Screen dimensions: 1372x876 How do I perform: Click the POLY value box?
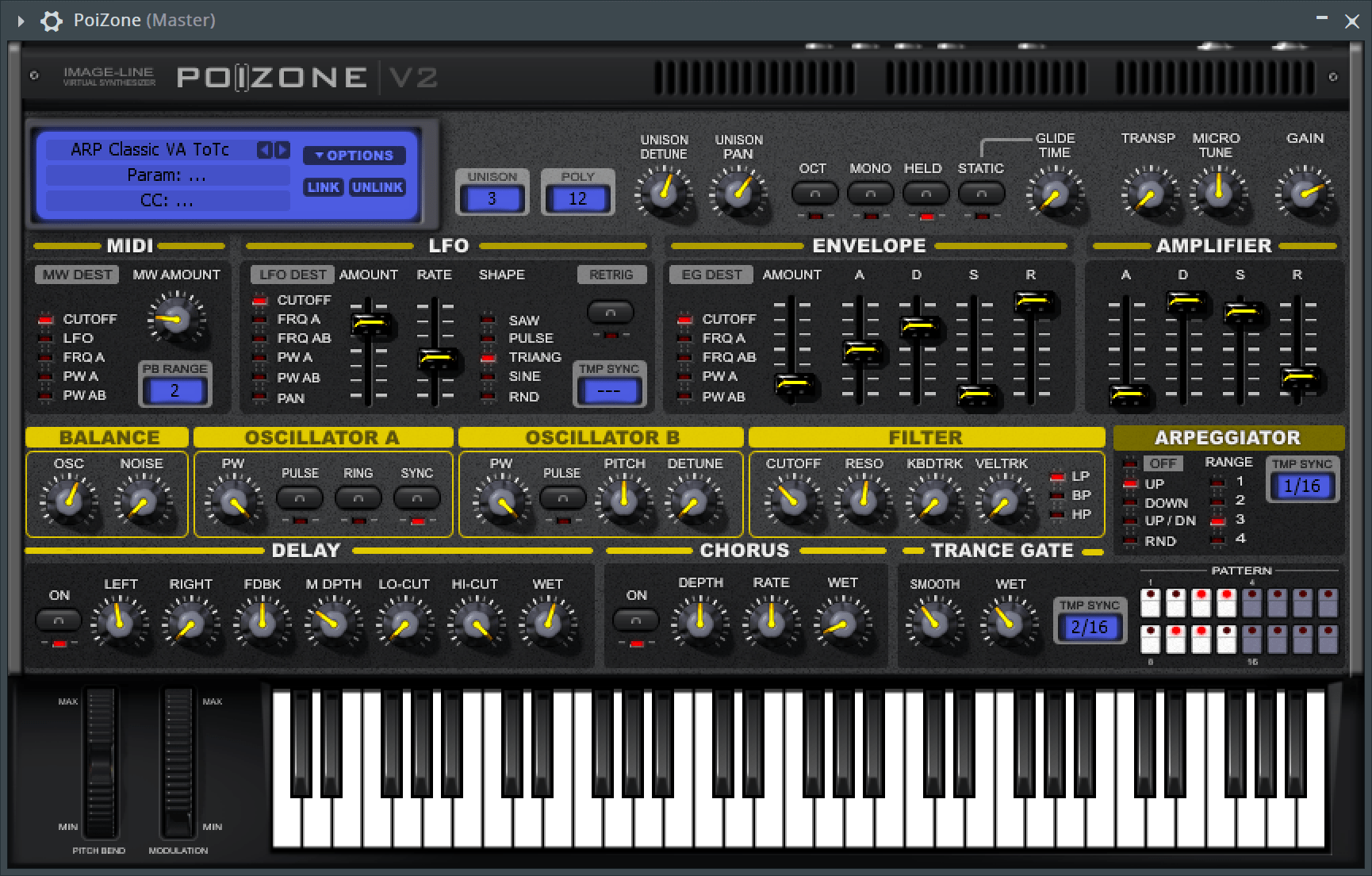click(577, 198)
